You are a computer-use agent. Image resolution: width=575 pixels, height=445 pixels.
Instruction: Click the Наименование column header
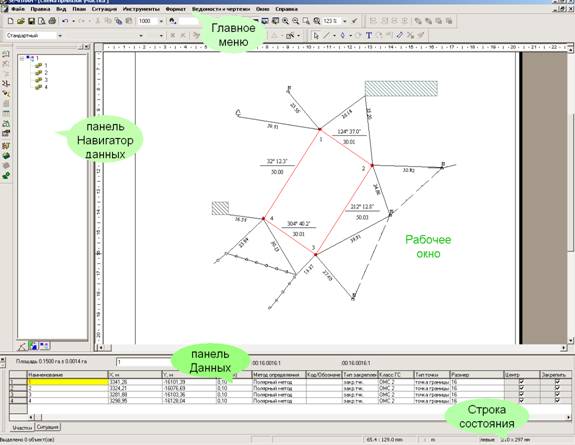[68, 375]
